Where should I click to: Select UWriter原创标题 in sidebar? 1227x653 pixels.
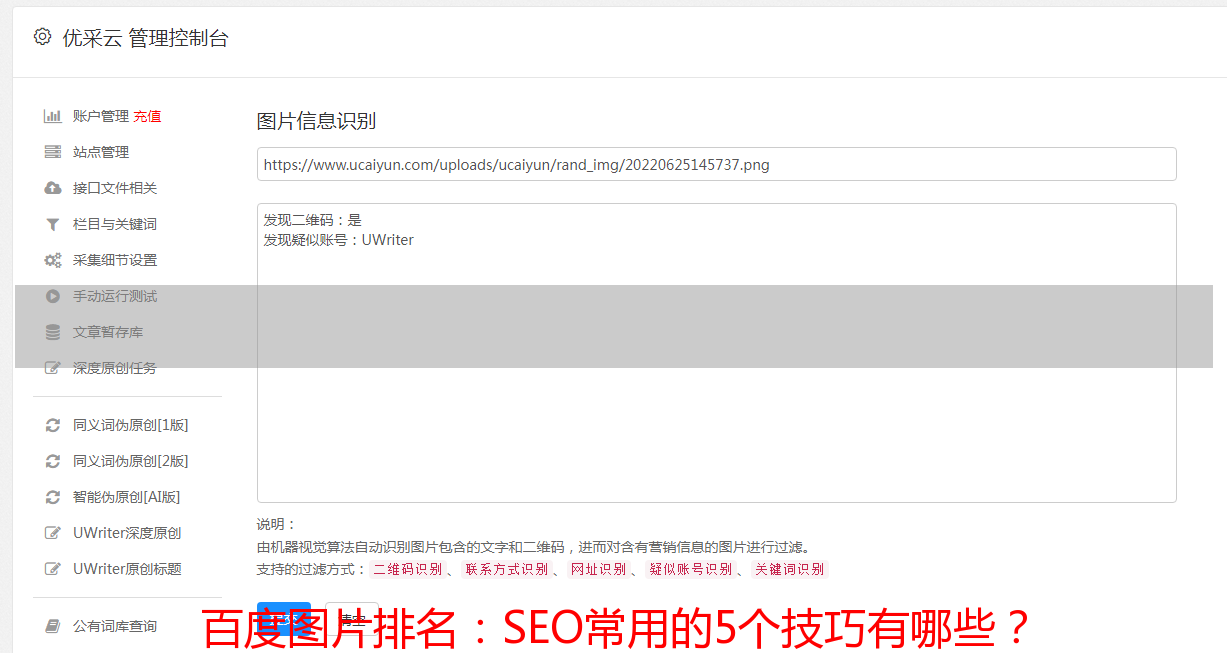click(x=127, y=569)
